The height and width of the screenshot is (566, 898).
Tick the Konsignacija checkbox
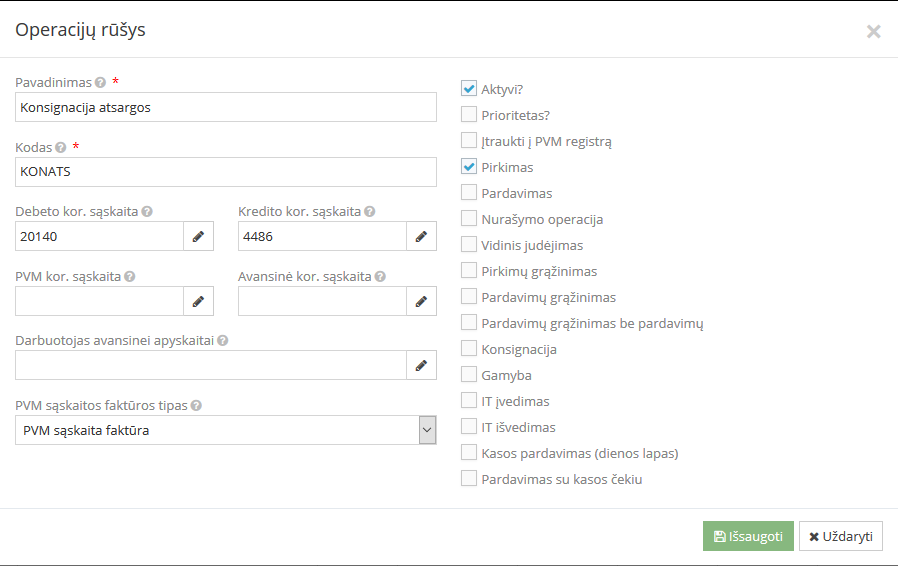pyautogui.click(x=469, y=349)
